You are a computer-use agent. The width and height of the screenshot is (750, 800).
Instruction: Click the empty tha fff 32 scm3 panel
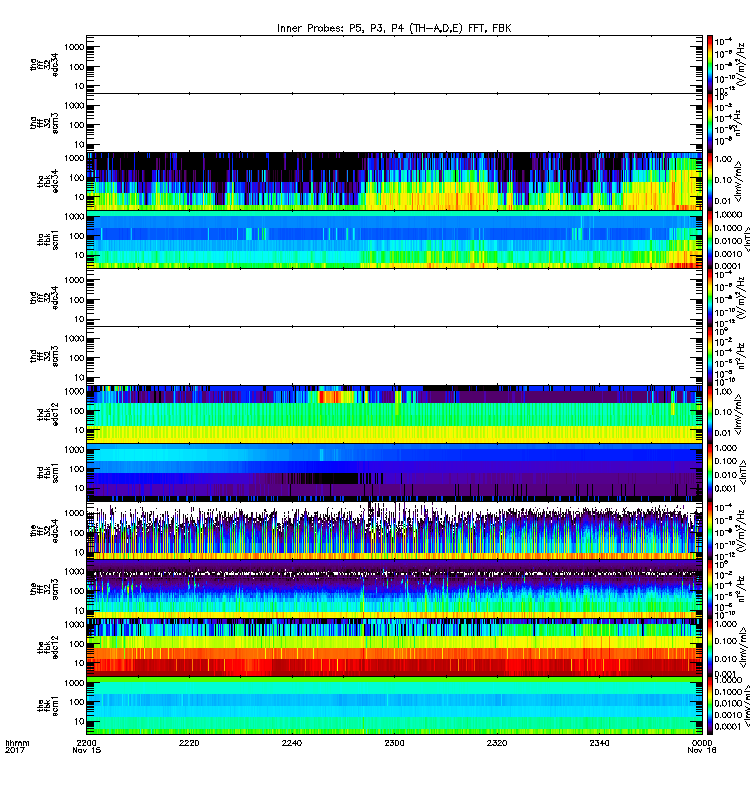pos(394,122)
